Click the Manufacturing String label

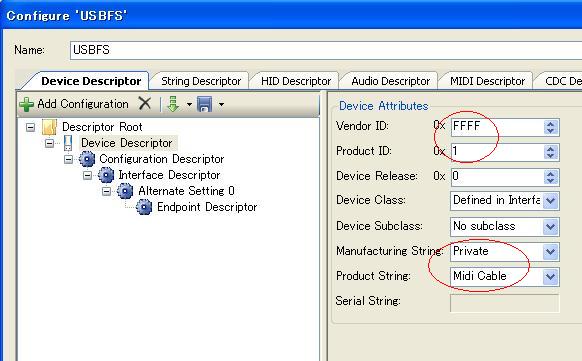click(390, 251)
